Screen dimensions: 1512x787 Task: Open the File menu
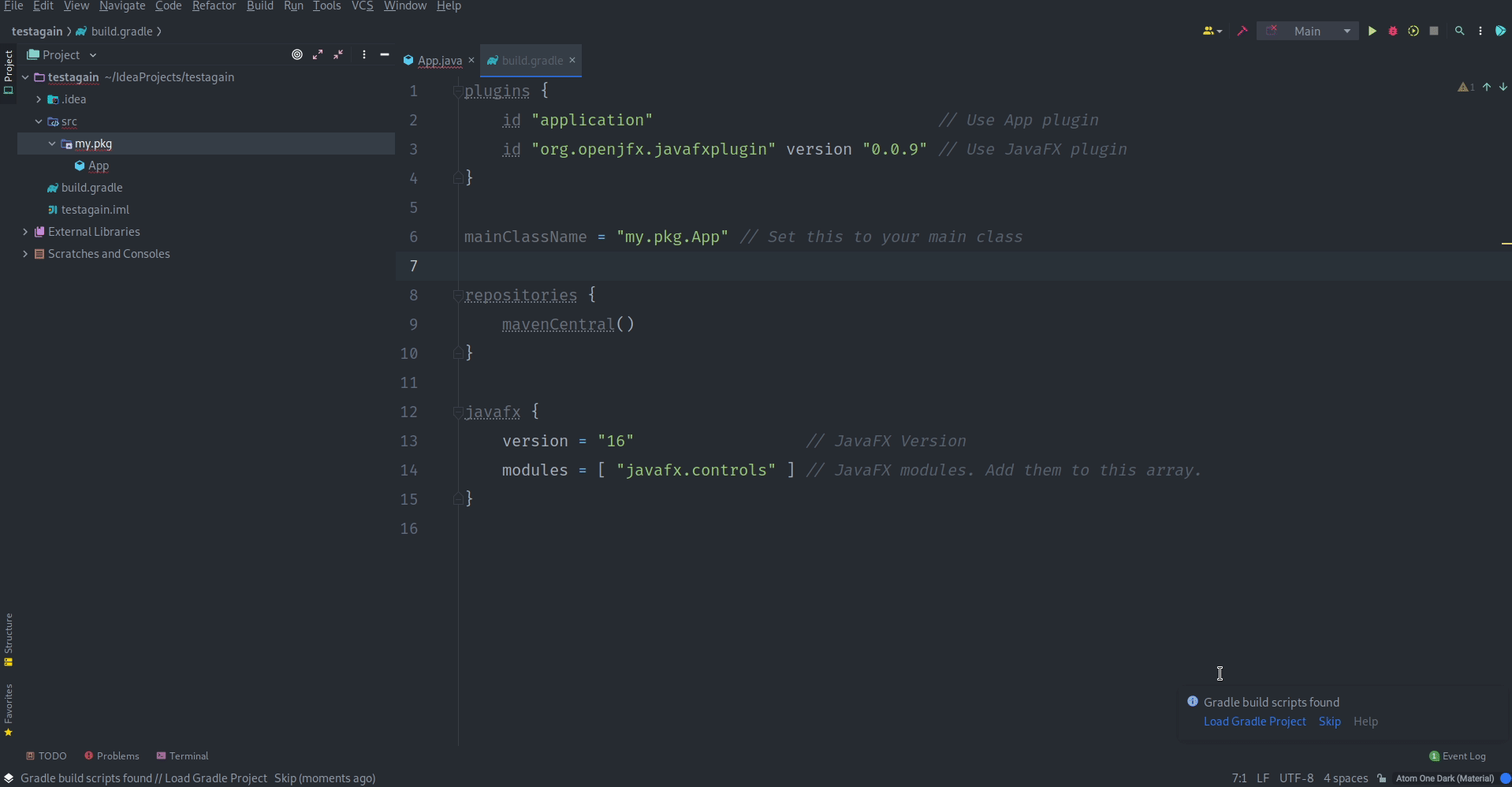pos(13,6)
